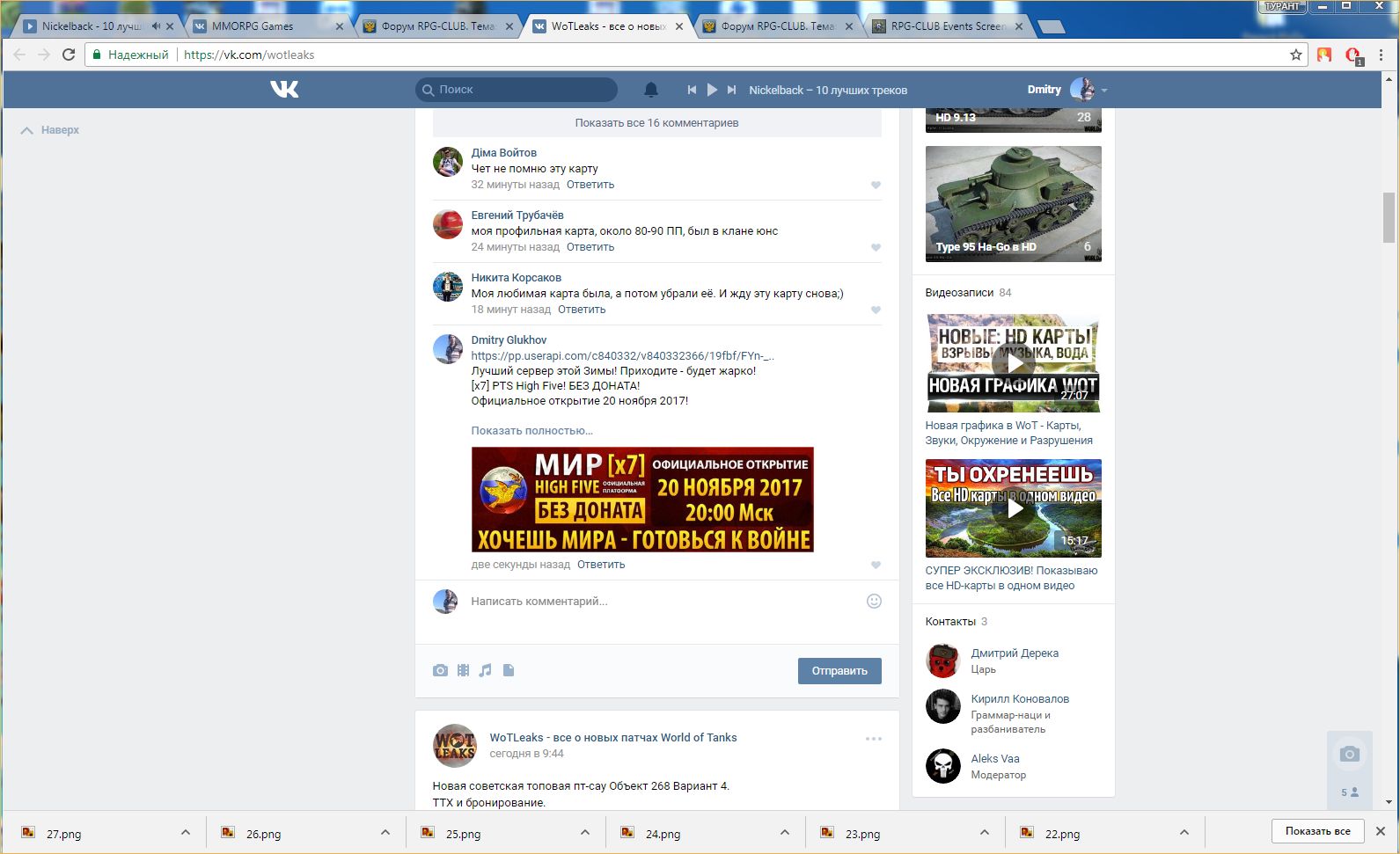The width and height of the screenshot is (1400, 854).
Task: Click the orange extension icon in toolbar
Action: point(1324,55)
